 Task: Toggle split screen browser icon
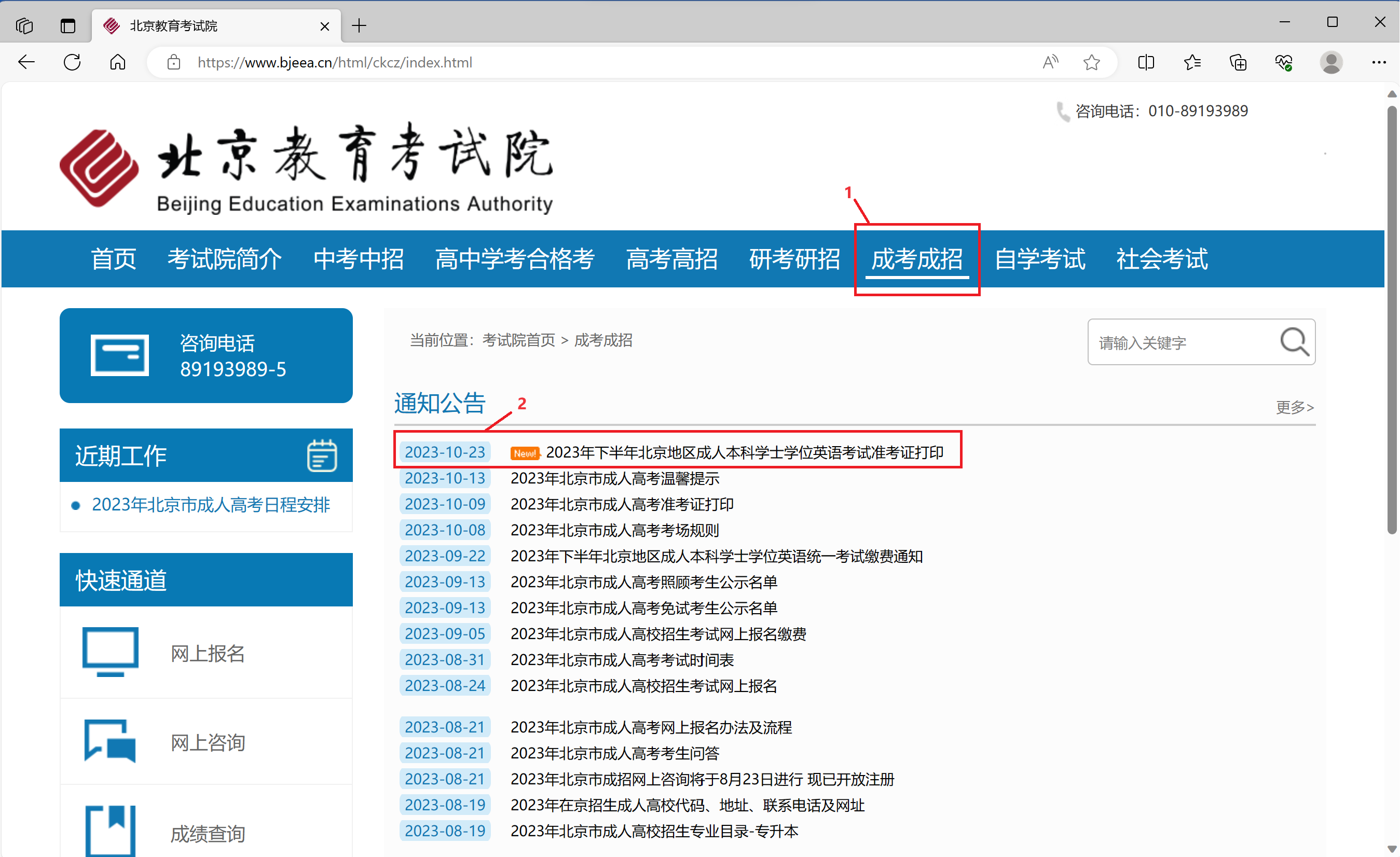(x=1146, y=62)
